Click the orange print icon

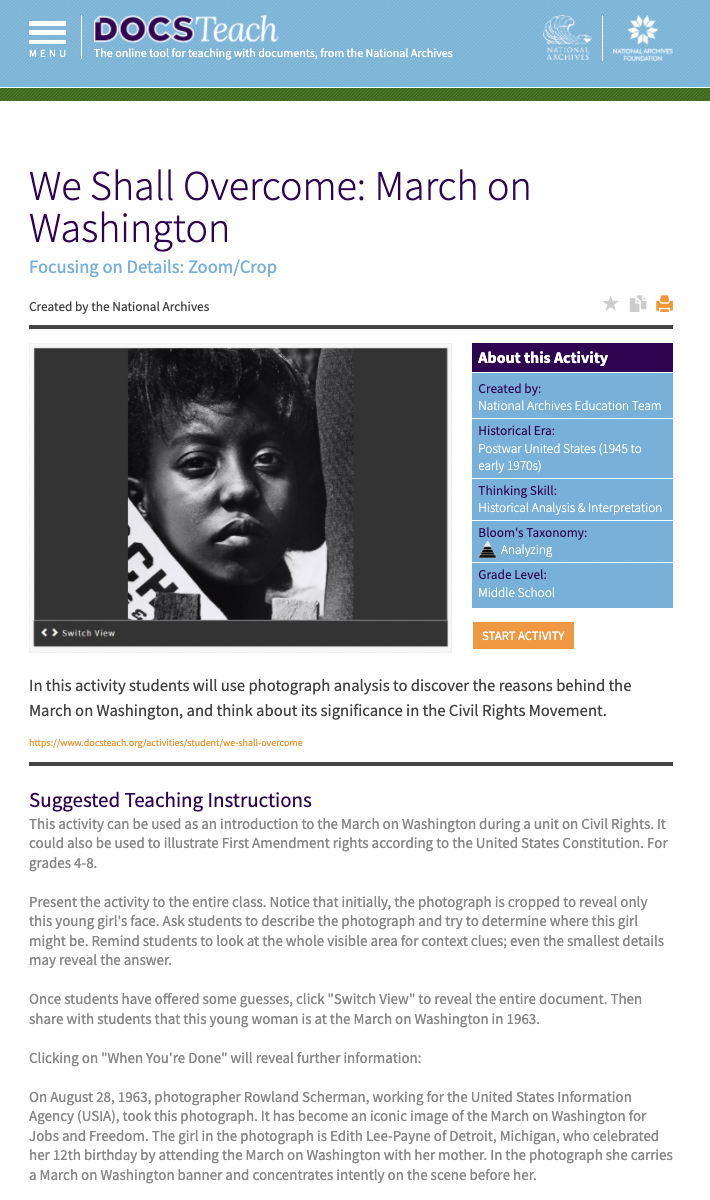coord(664,304)
